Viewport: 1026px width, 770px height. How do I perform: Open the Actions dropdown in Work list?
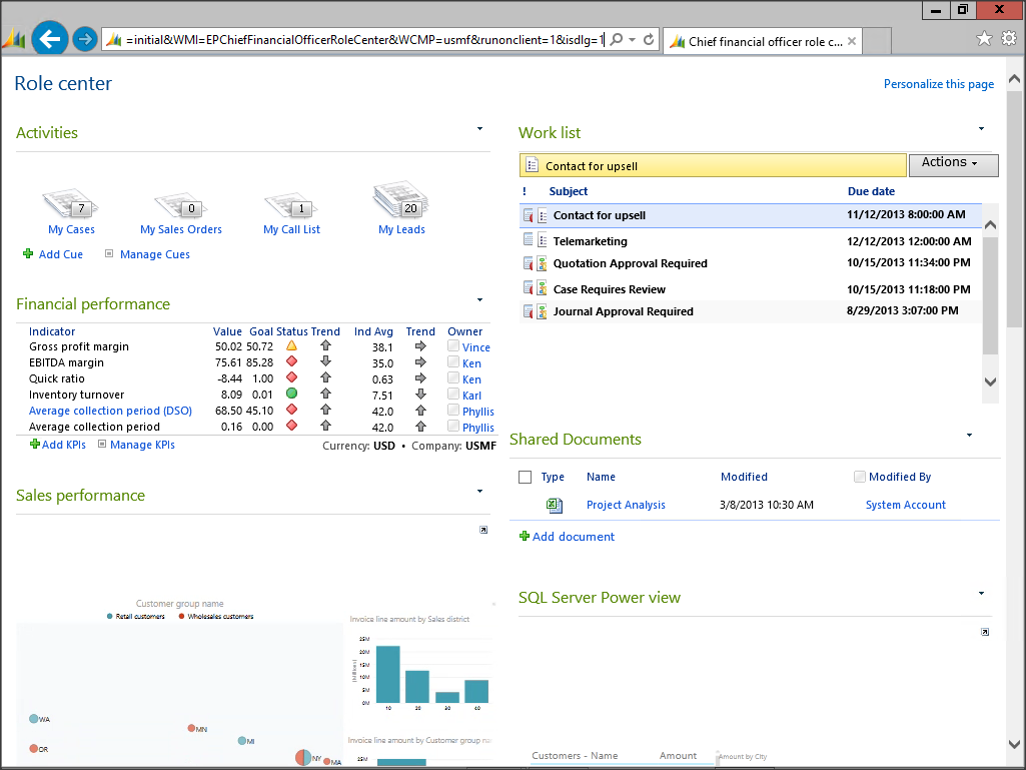pos(952,164)
